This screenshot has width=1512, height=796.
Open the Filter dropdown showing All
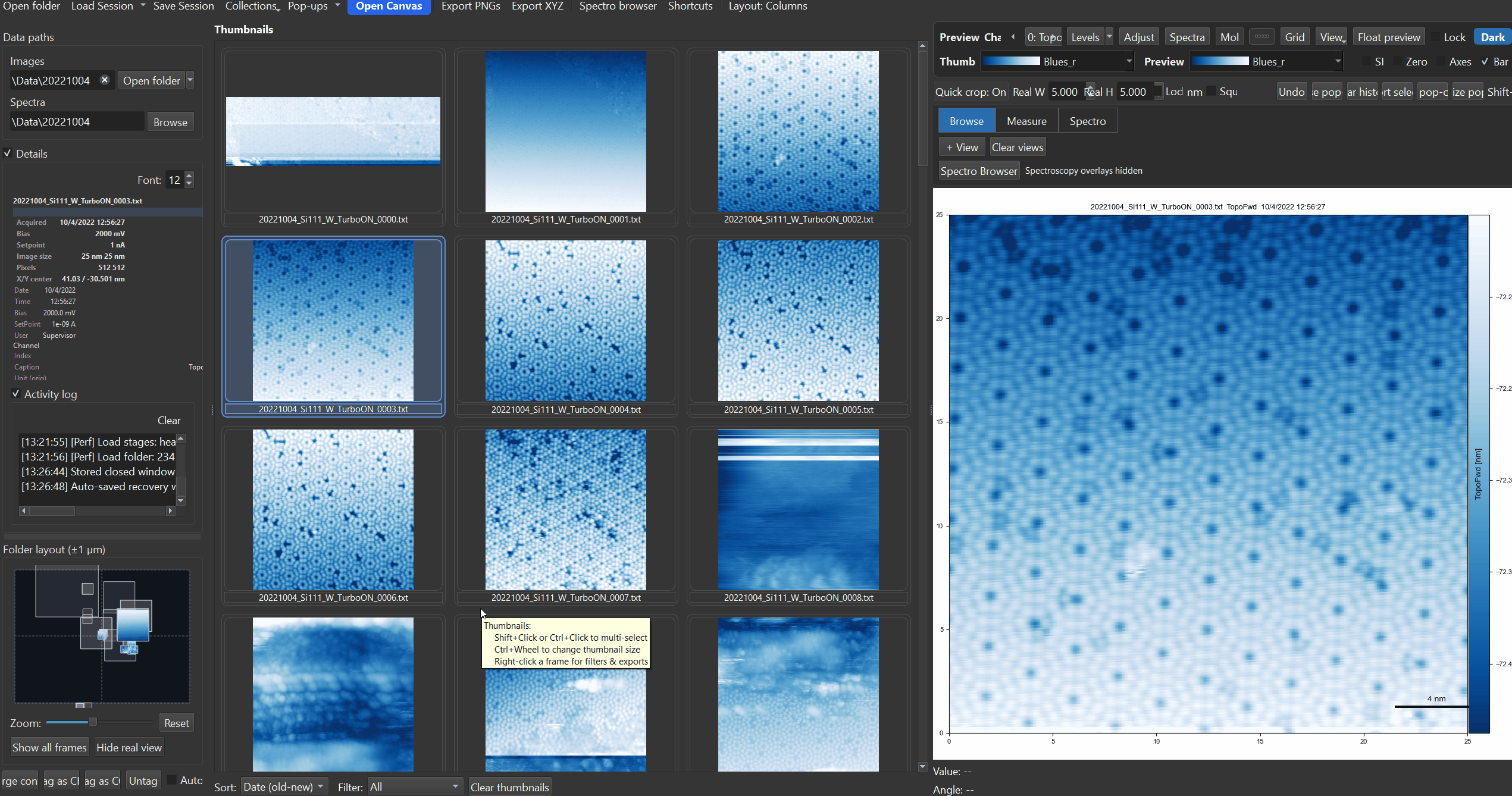414,786
